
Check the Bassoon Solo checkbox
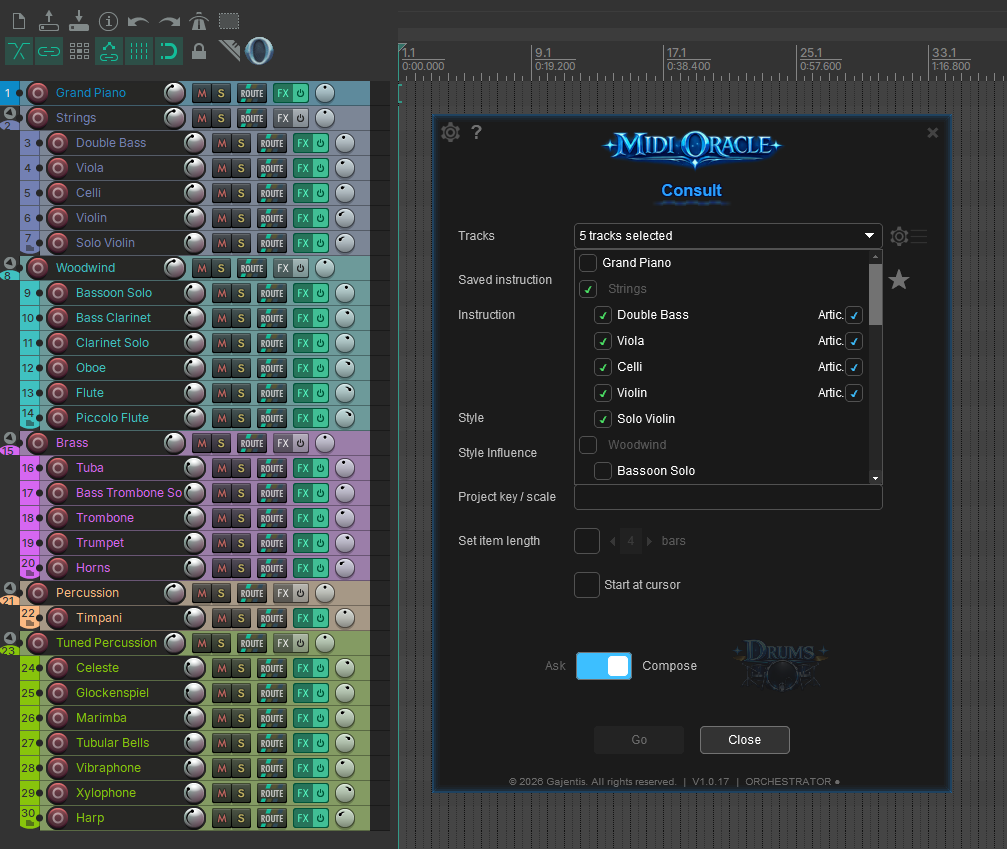[602, 471]
